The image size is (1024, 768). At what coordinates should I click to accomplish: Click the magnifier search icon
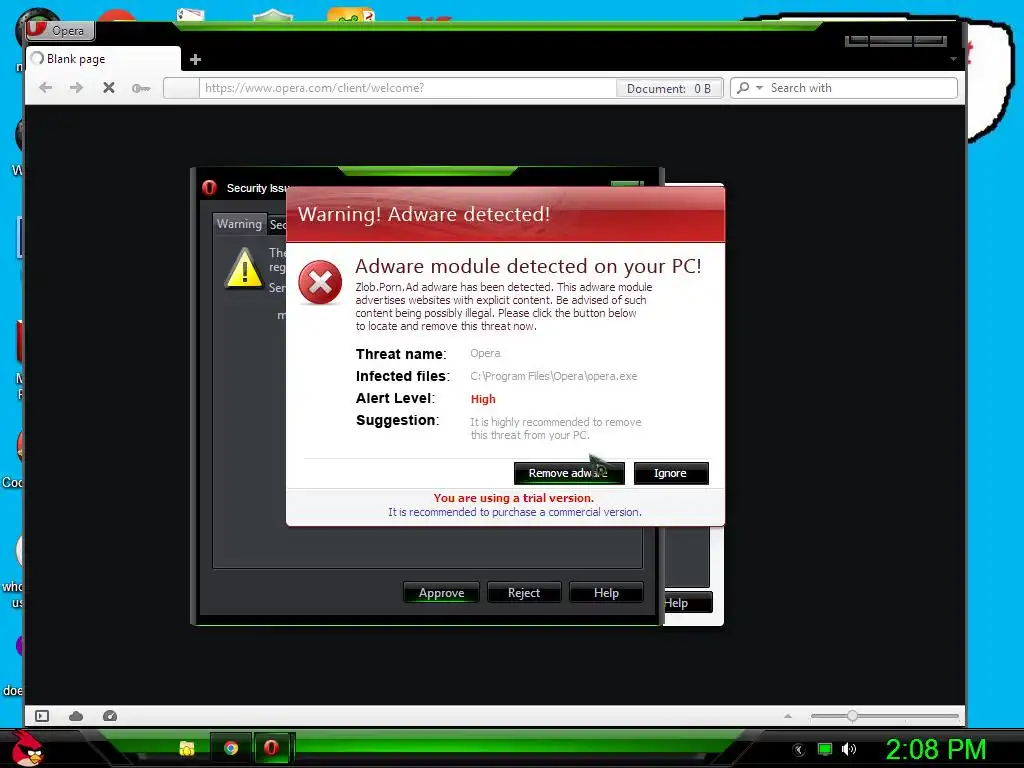pos(743,88)
